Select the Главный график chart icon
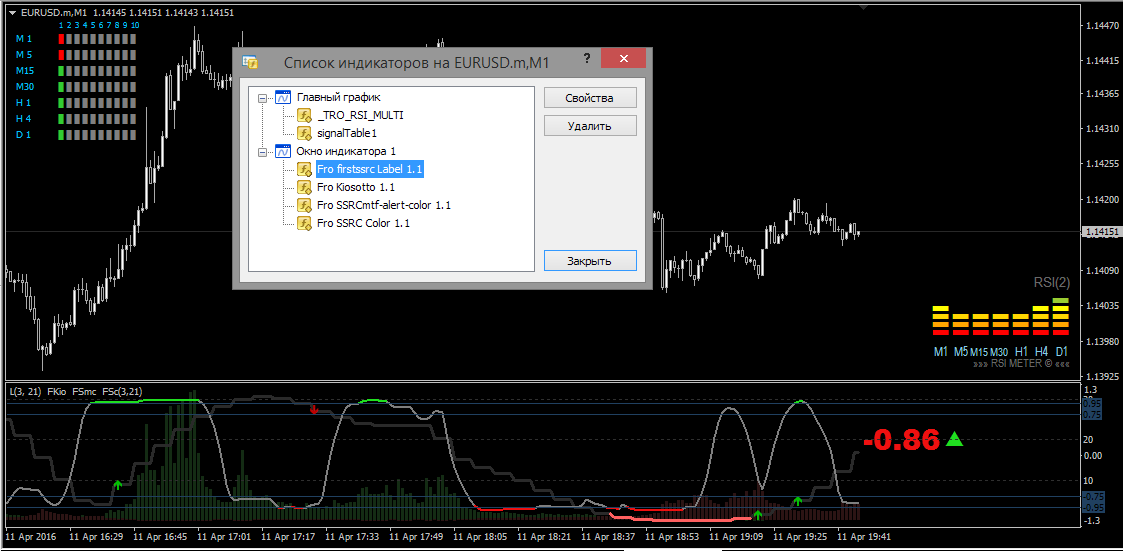 pos(283,97)
